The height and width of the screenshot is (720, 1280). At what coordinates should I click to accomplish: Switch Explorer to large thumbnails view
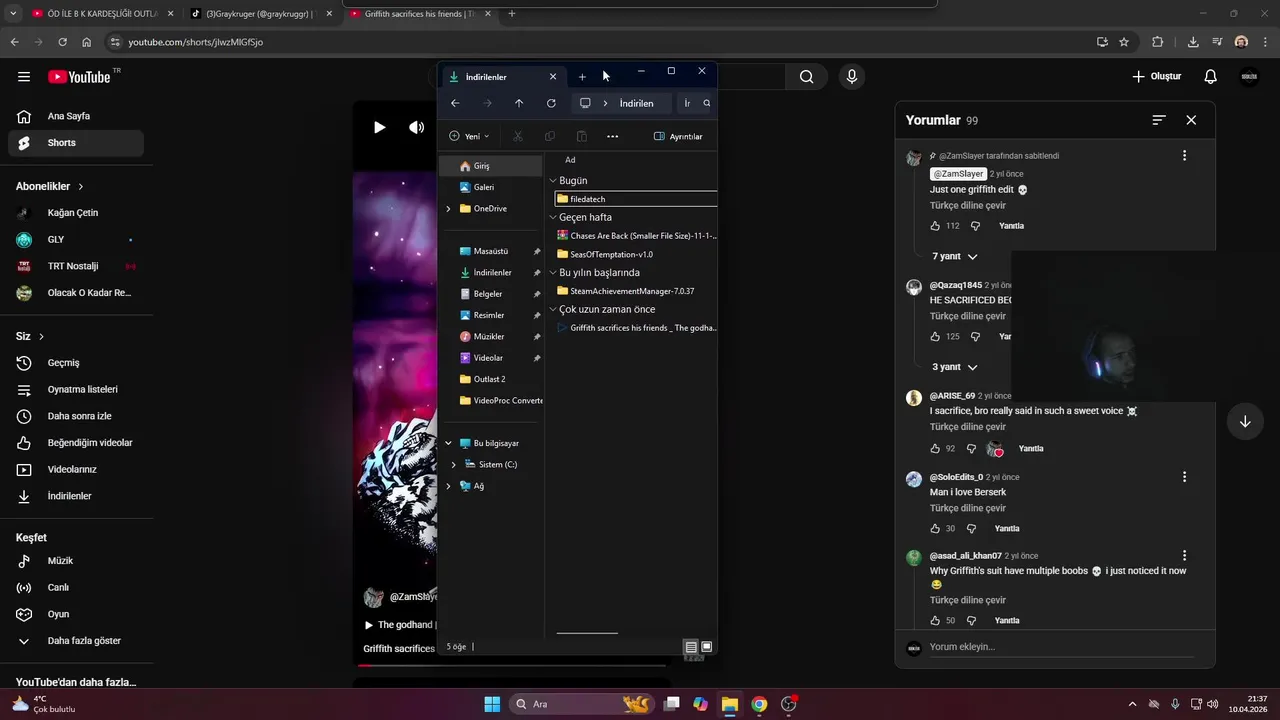(706, 647)
